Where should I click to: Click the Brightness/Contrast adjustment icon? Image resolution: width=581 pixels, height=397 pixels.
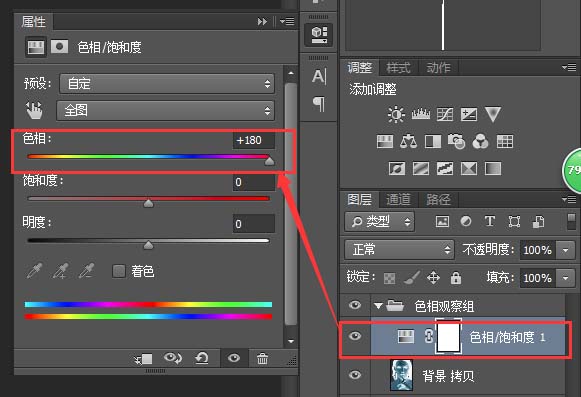click(396, 114)
